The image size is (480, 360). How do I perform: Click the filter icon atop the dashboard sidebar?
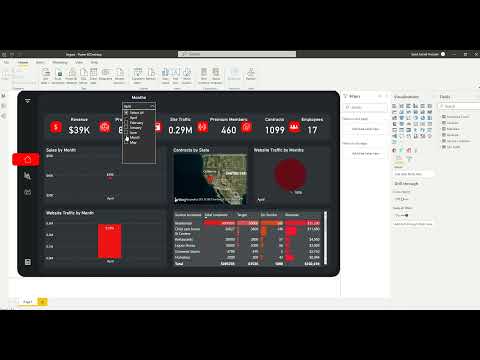tap(28, 101)
